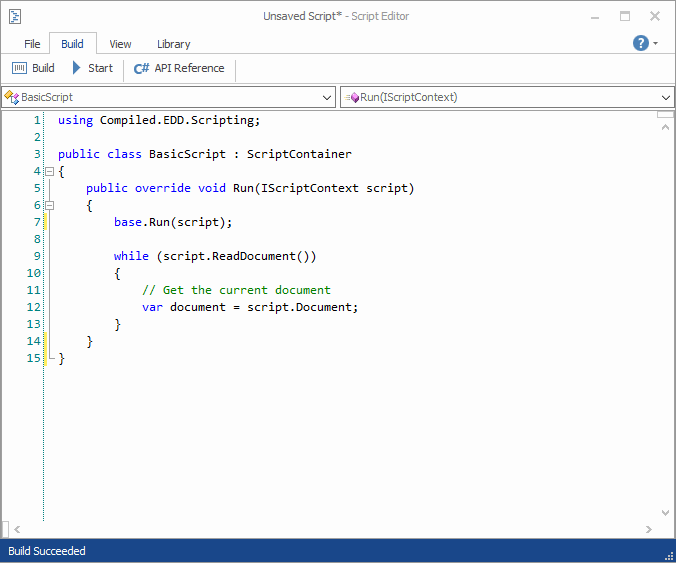
Task: Click the Build toolbar icon
Action: click(20, 68)
